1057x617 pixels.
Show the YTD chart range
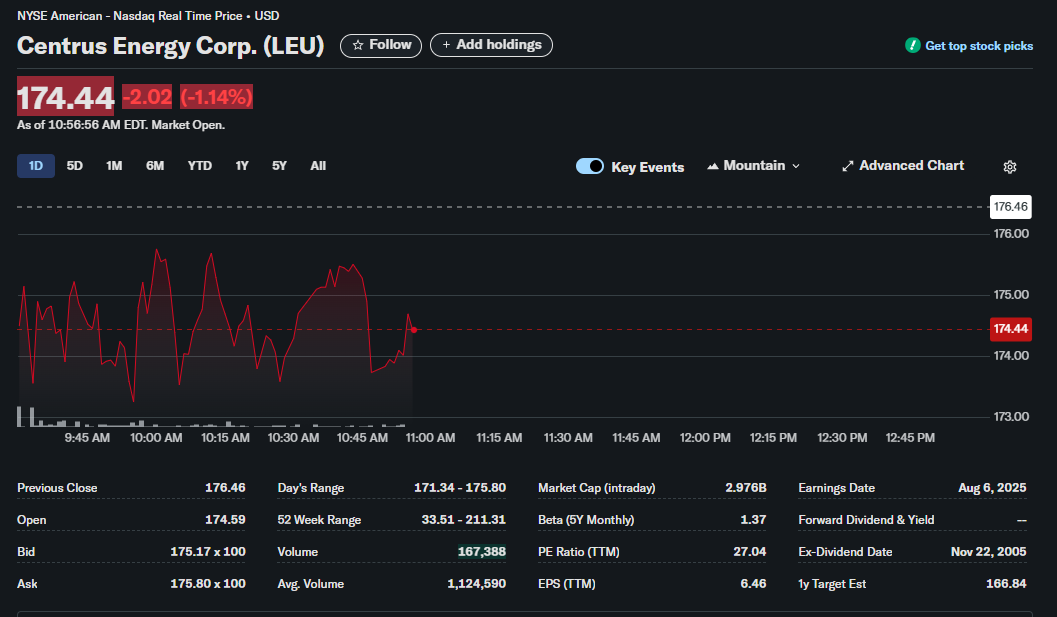pyautogui.click(x=200, y=166)
